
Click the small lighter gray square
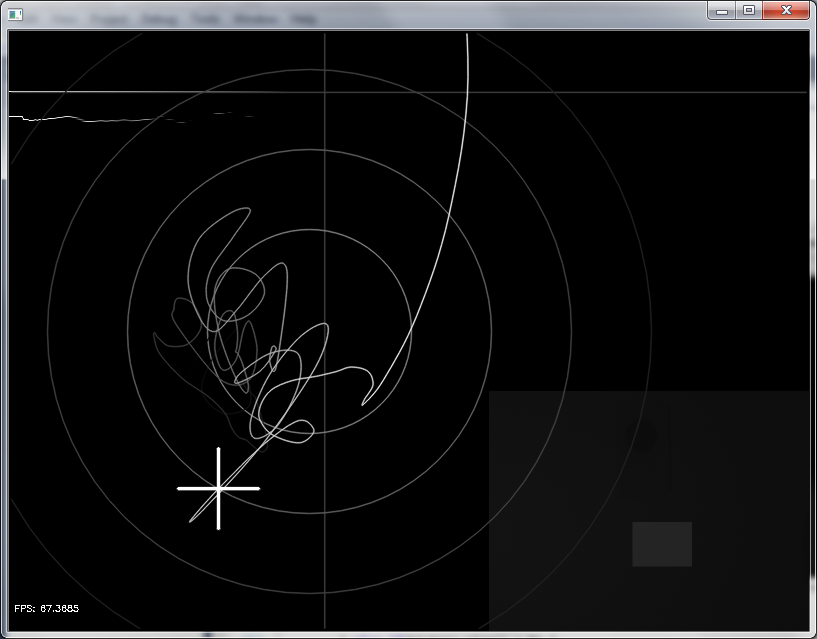point(662,544)
